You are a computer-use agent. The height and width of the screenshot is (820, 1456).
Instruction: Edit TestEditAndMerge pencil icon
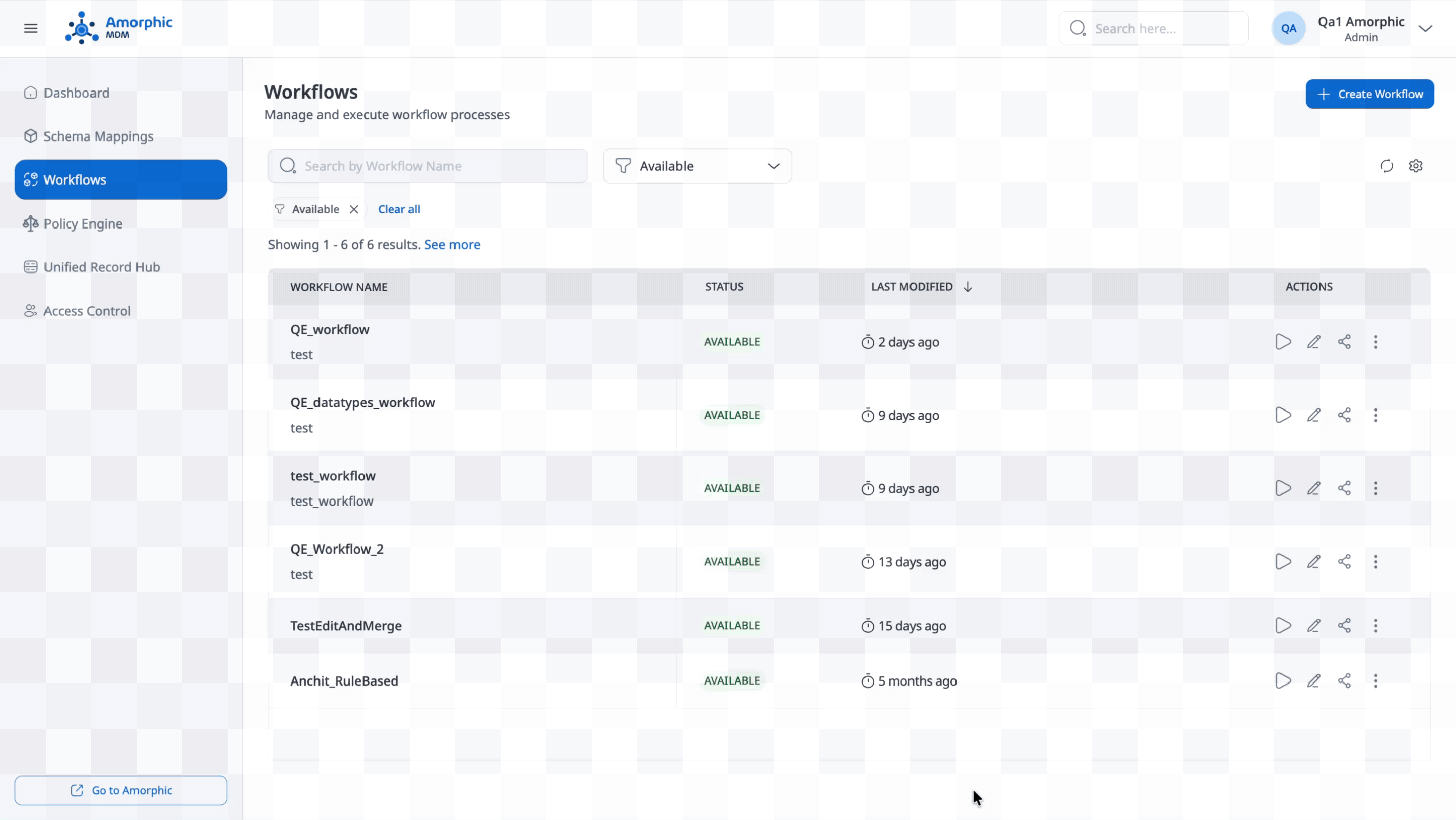[1313, 626]
